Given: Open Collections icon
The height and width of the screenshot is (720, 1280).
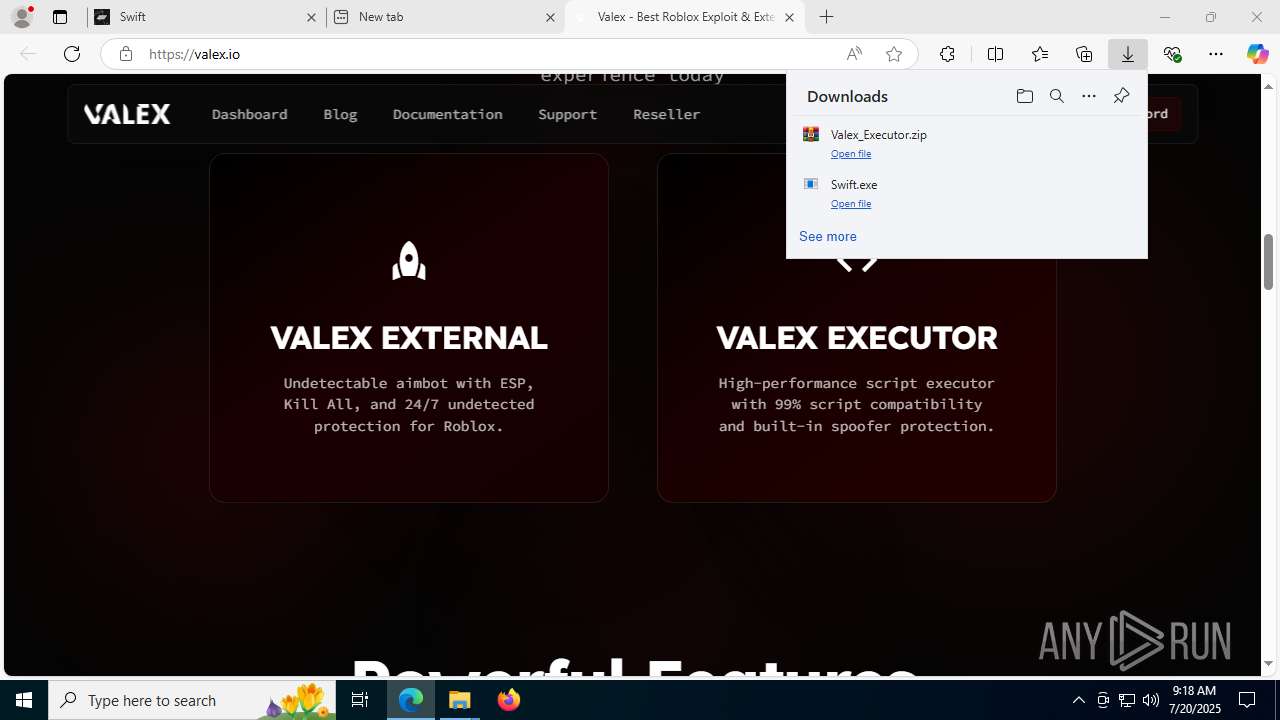Looking at the screenshot, I should [x=1084, y=54].
